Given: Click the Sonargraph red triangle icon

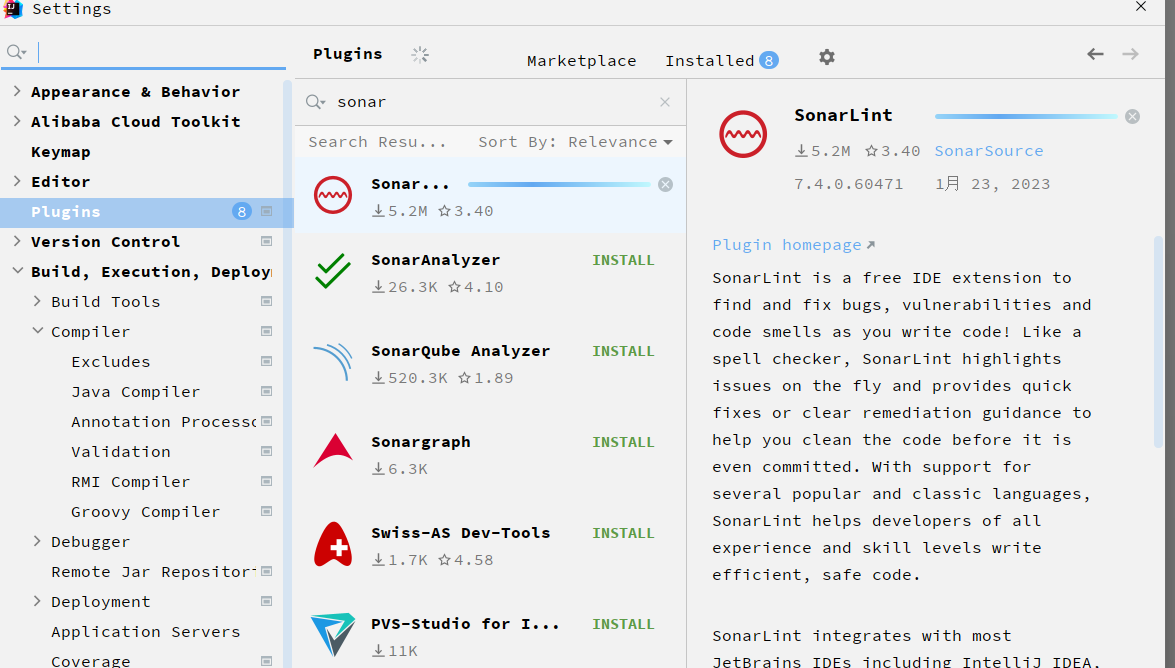Looking at the screenshot, I should pos(333,451).
